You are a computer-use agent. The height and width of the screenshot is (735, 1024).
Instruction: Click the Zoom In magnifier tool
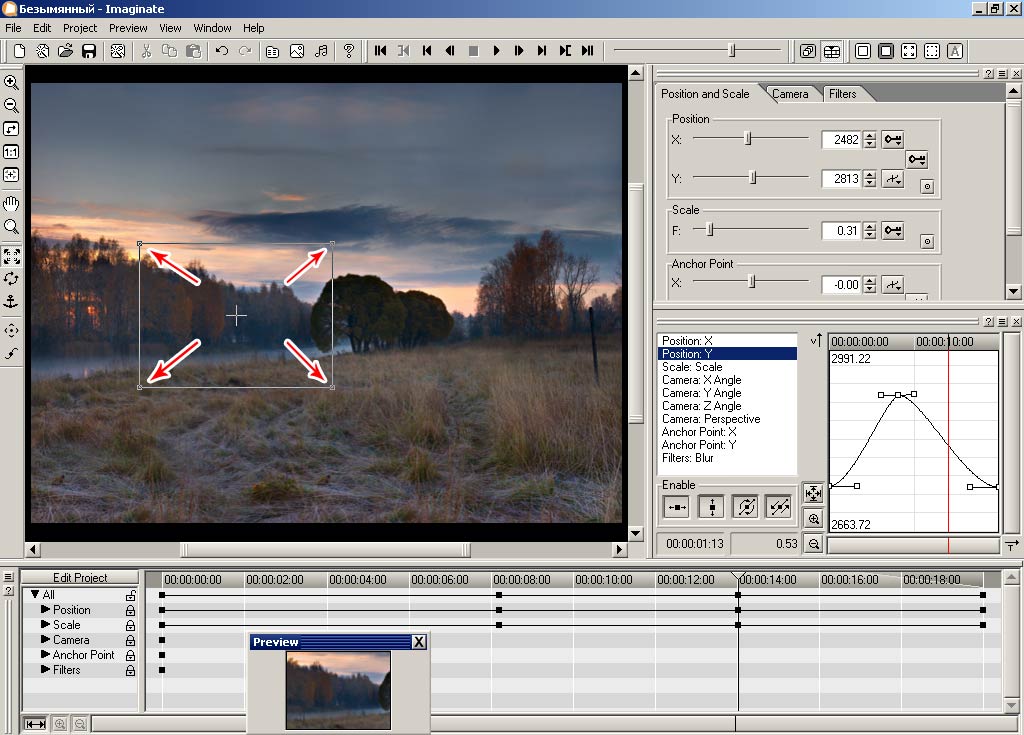(x=11, y=82)
